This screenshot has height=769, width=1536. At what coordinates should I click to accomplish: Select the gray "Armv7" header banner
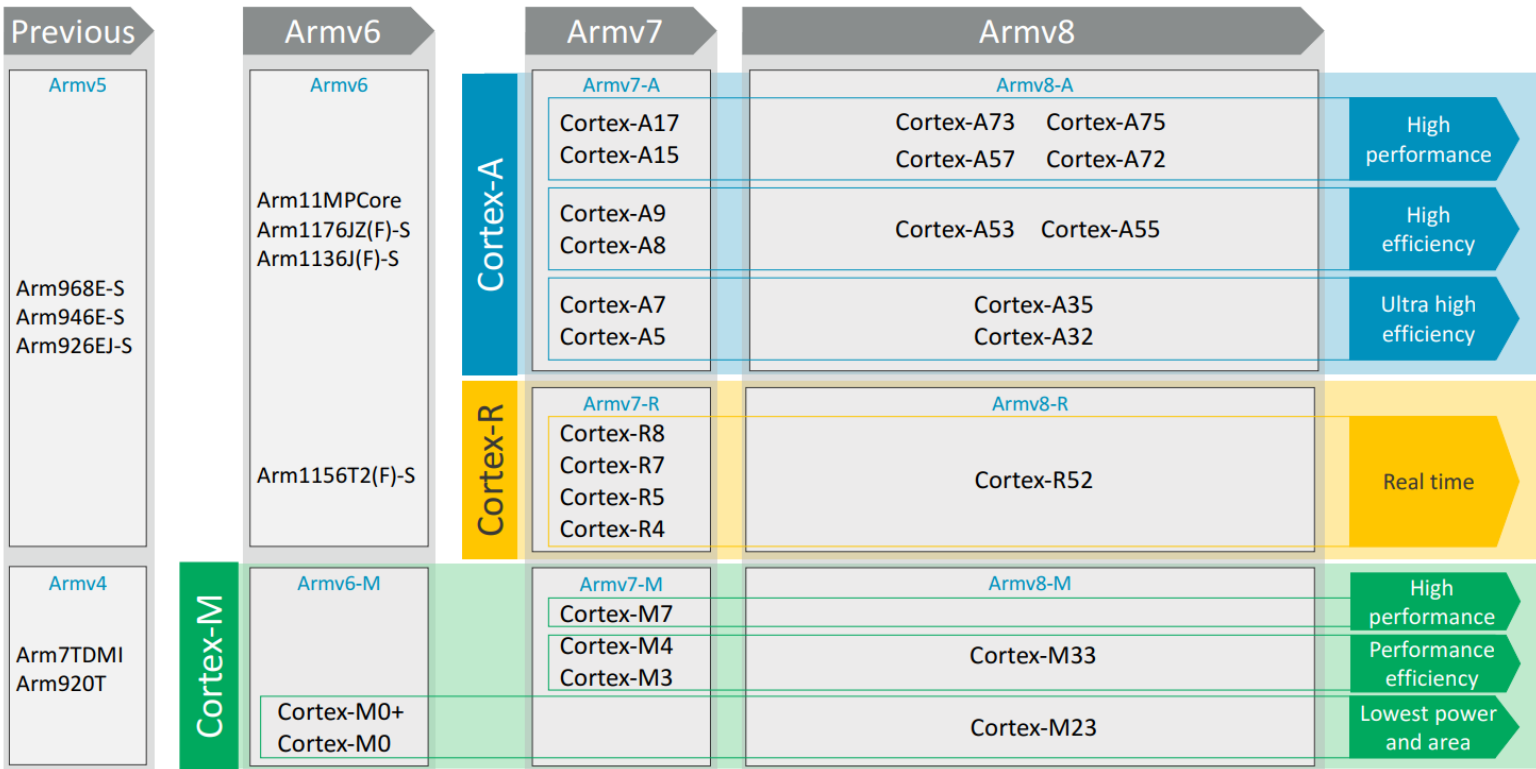(621, 31)
